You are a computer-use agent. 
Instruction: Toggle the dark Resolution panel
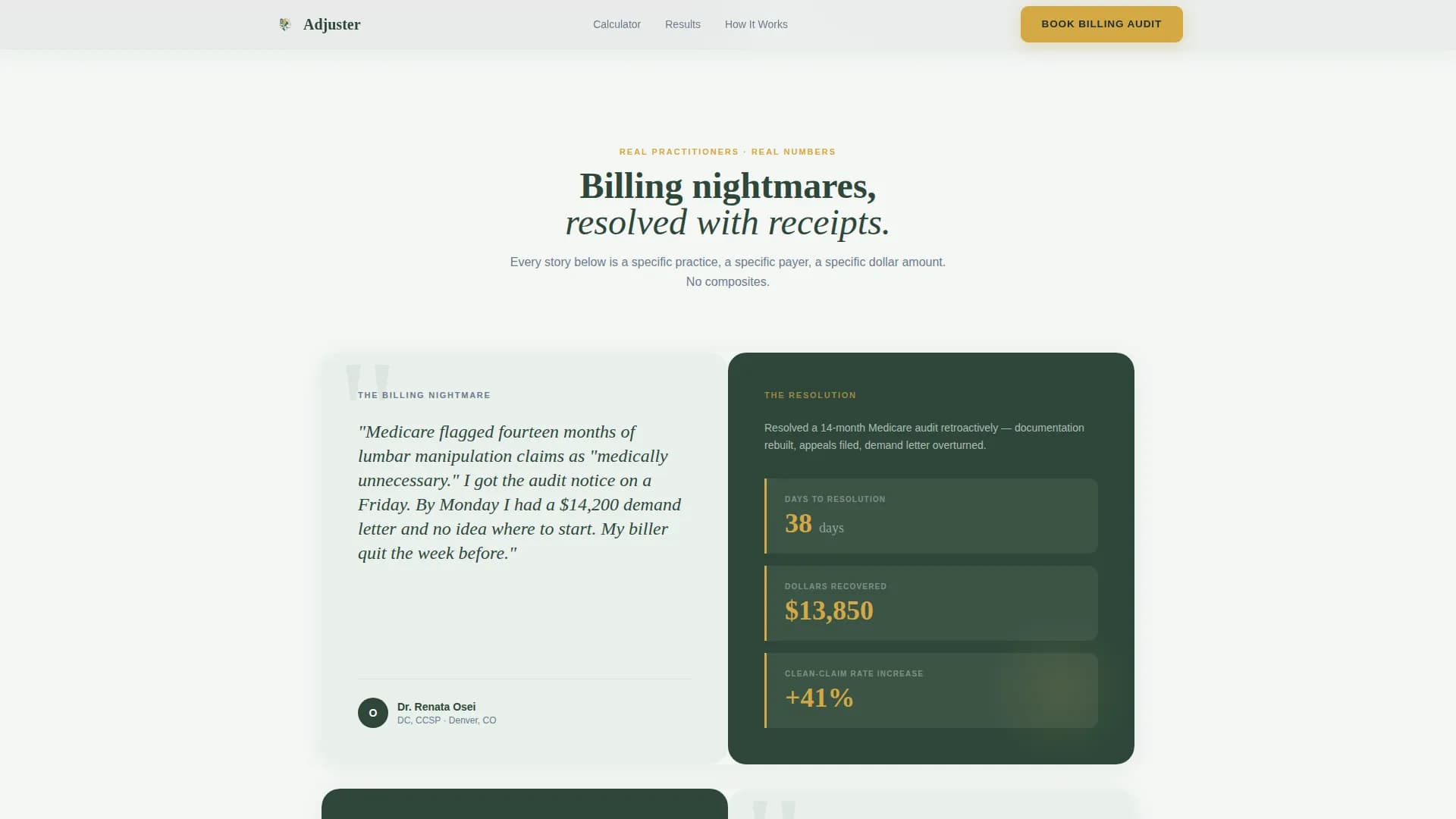click(x=930, y=557)
